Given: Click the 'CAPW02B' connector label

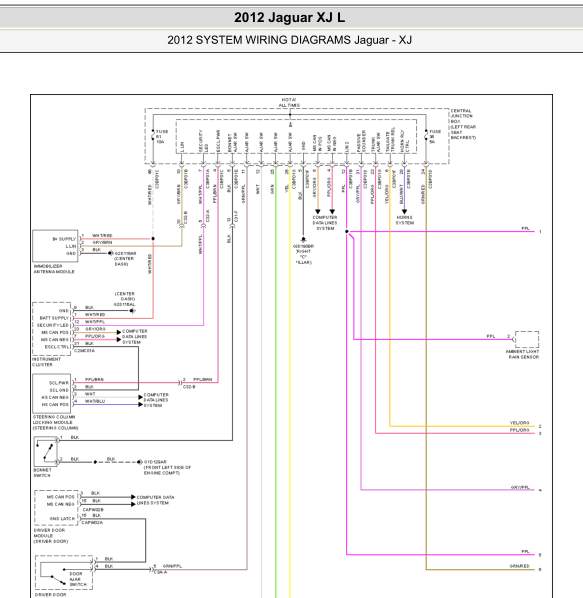Looking at the screenshot, I should [x=93, y=510].
